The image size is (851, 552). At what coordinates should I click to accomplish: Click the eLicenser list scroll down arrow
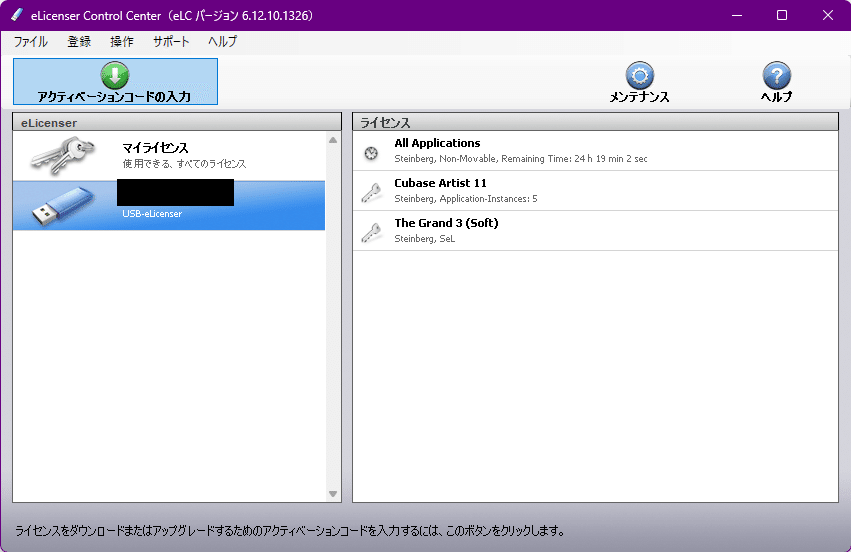[x=333, y=494]
